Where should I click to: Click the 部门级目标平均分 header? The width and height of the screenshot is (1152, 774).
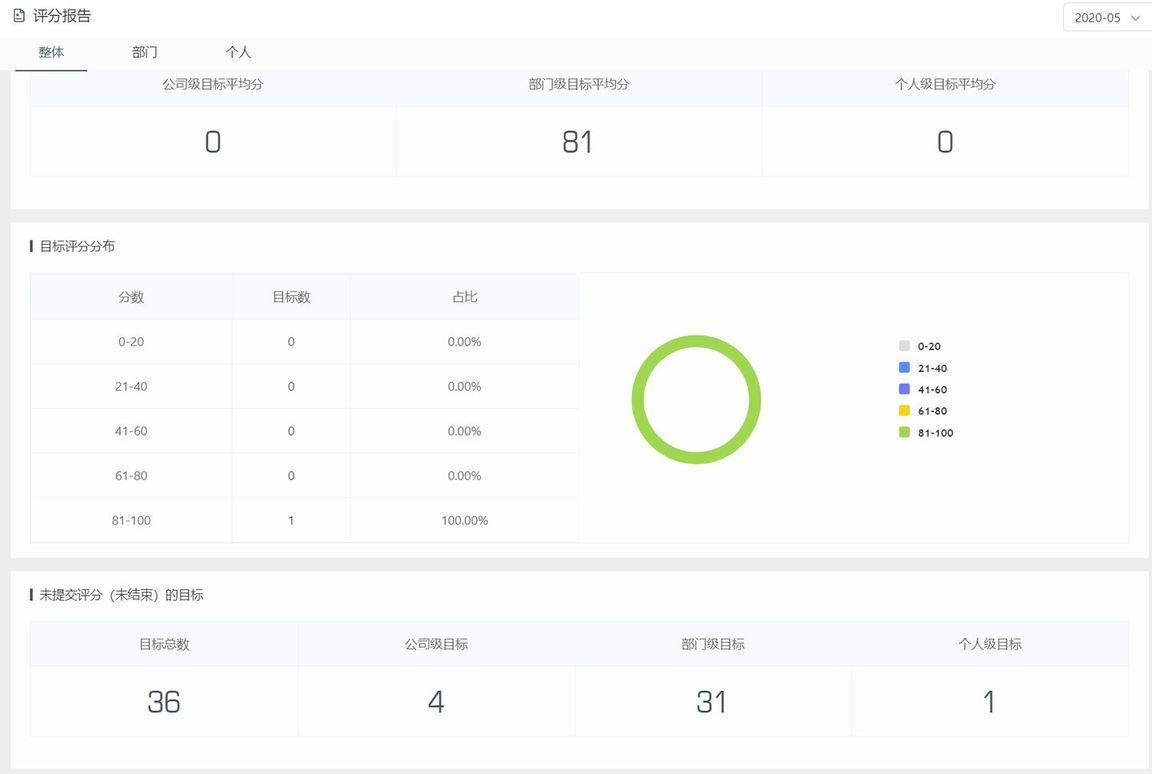(x=579, y=84)
